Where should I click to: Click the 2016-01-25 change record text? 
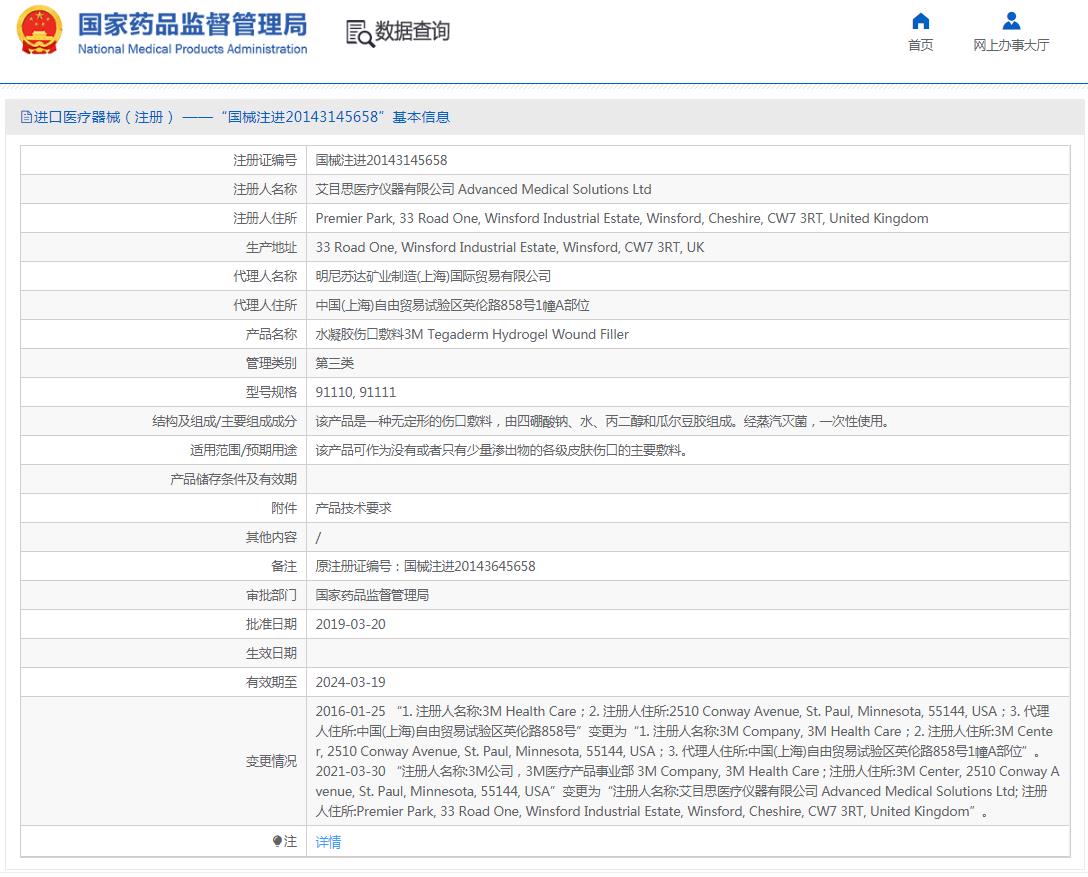click(x=683, y=731)
